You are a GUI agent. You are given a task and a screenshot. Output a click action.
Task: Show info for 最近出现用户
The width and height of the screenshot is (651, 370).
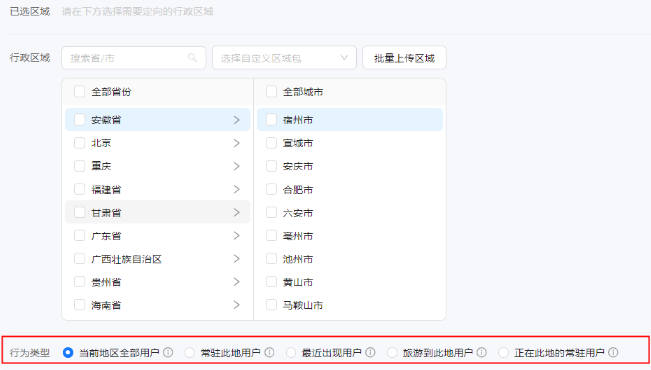370,353
